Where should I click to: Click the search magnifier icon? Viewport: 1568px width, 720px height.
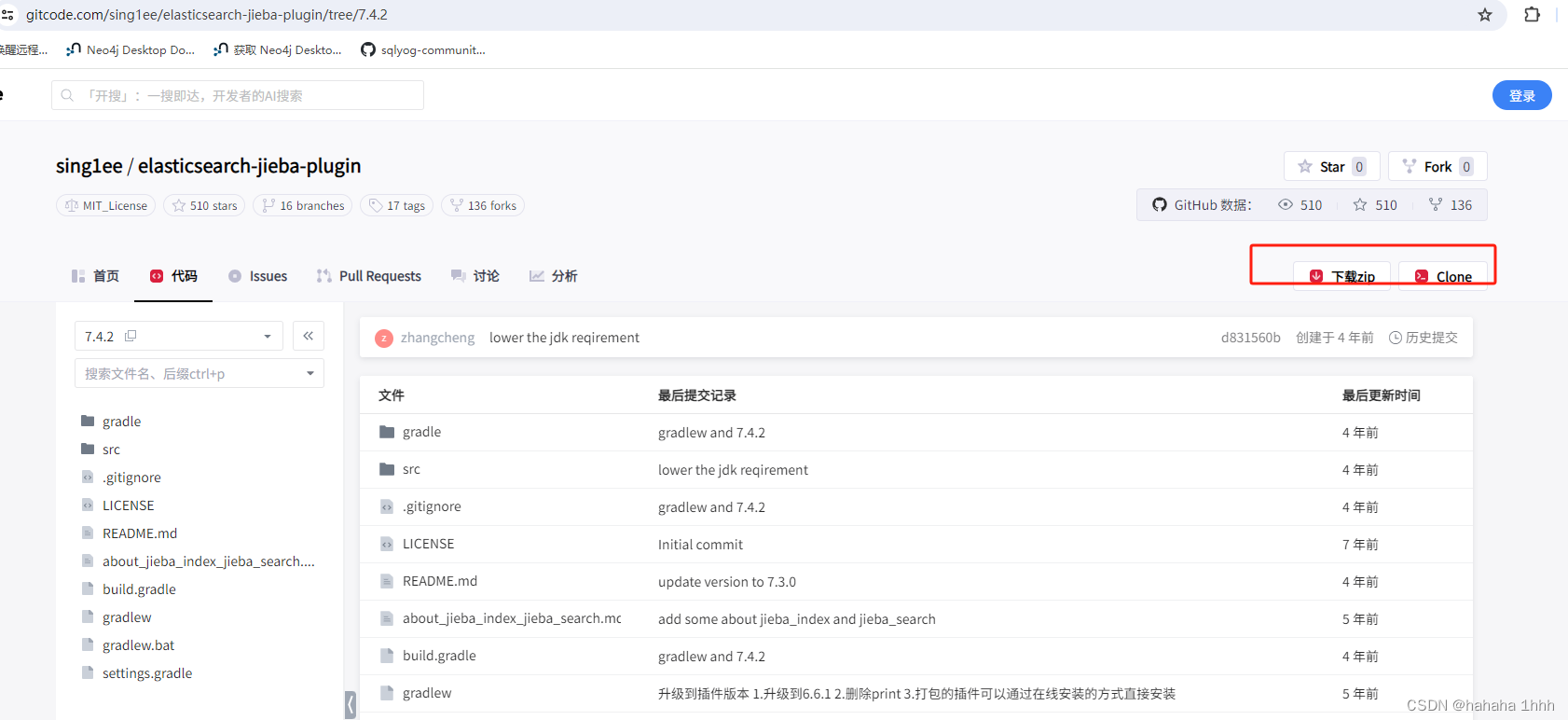pos(67,95)
